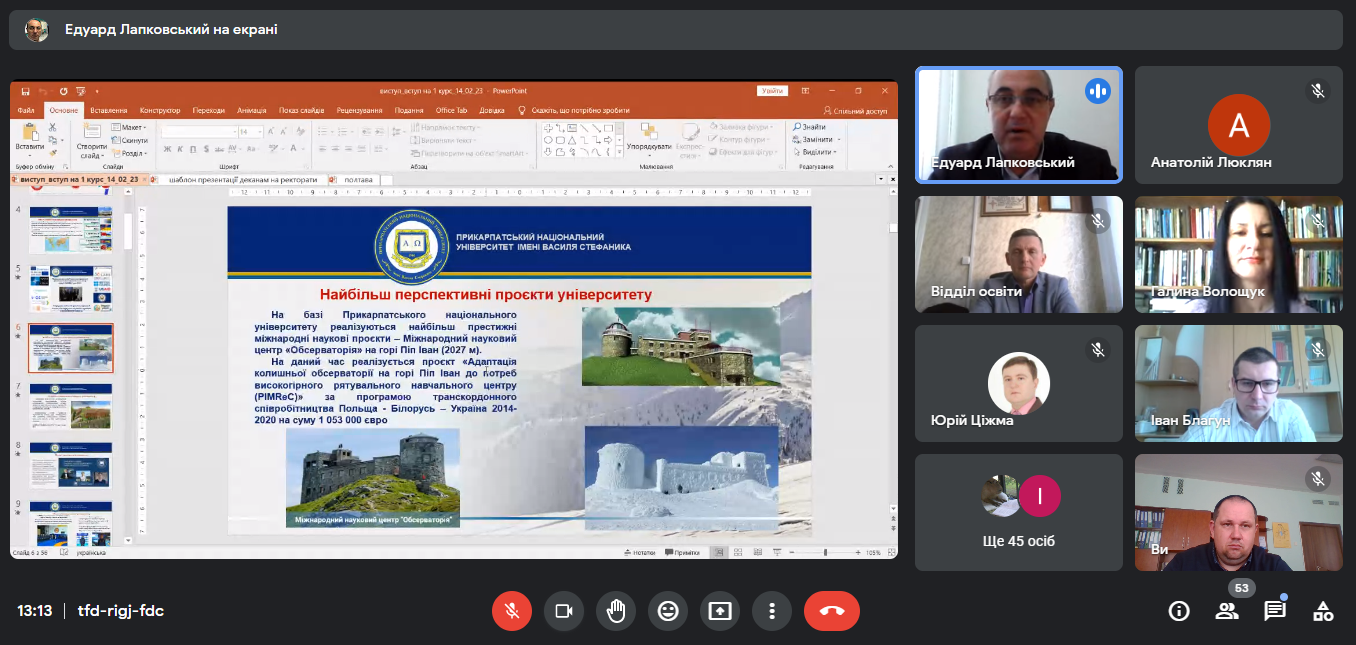Select slide 7 thumbnail in slide panel

pyautogui.click(x=71, y=405)
